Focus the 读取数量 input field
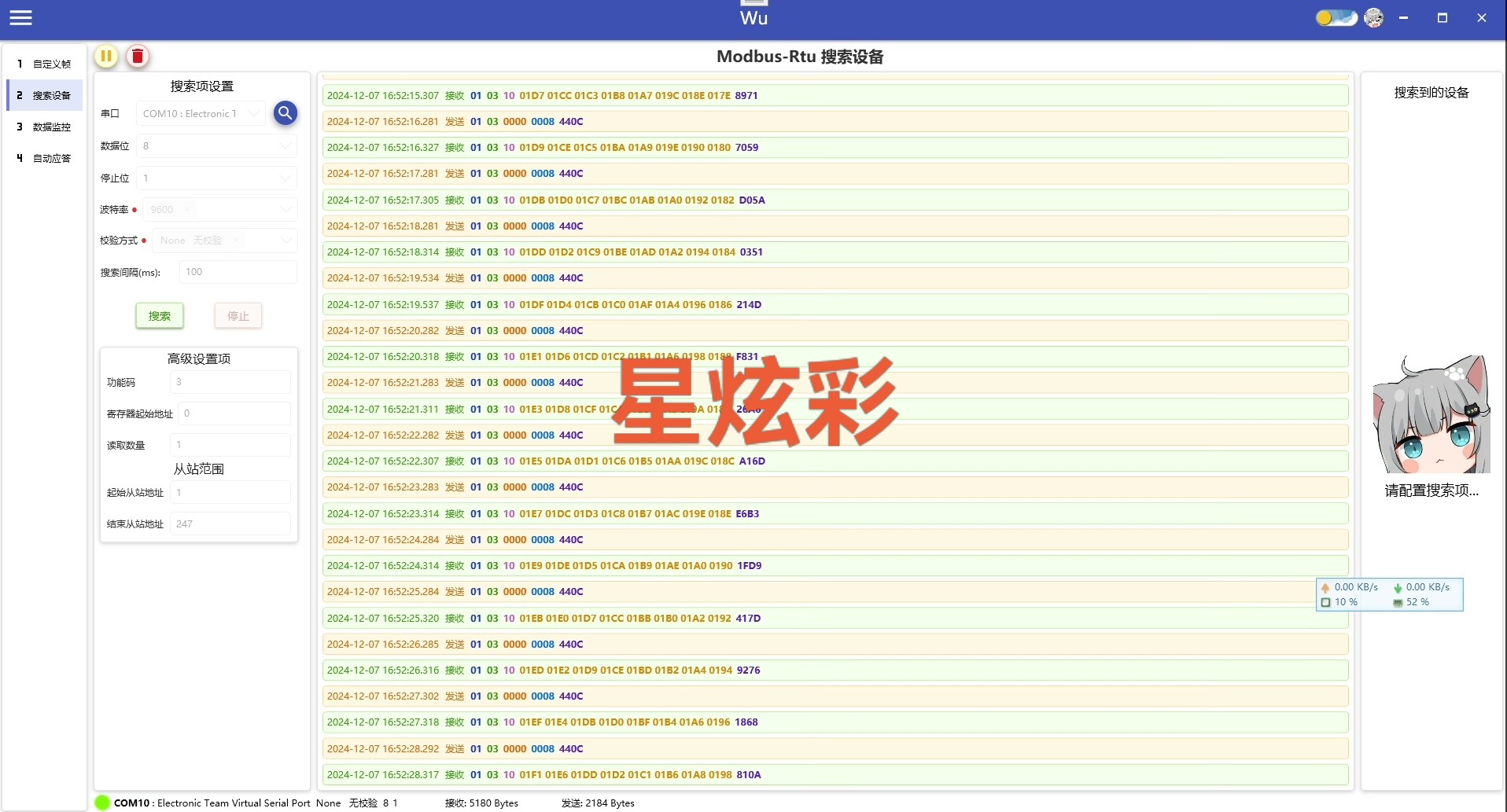Image resolution: width=1507 pixels, height=812 pixels. (x=230, y=445)
